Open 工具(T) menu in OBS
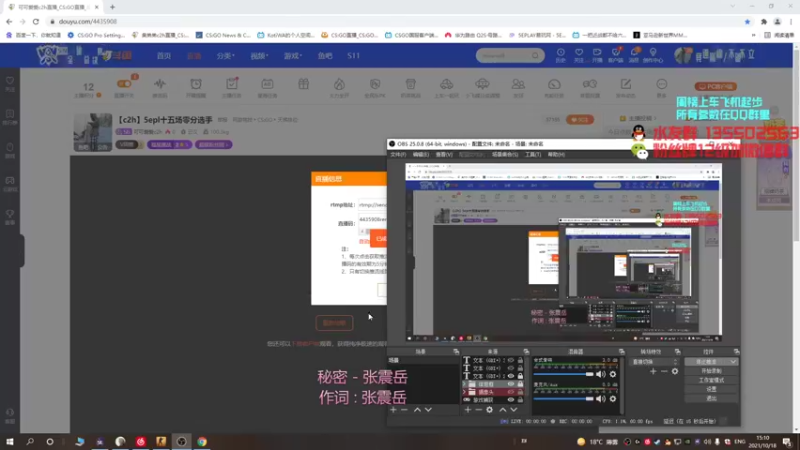 (x=533, y=155)
